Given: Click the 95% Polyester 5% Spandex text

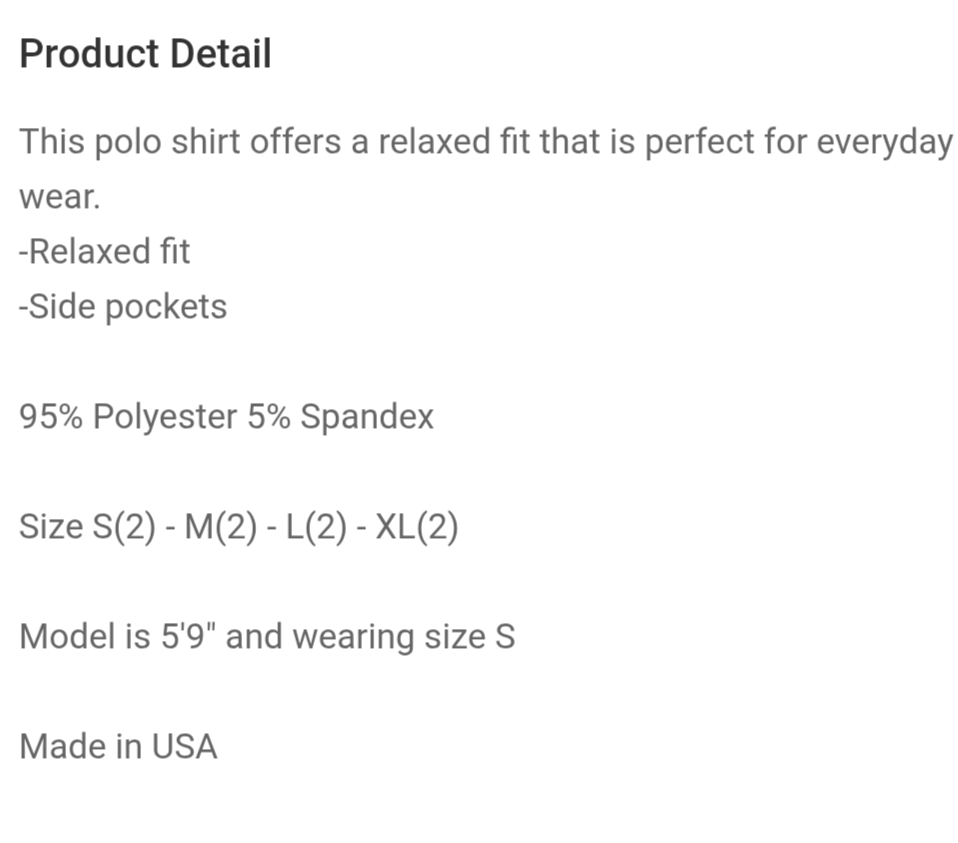Looking at the screenshot, I should (x=226, y=417).
